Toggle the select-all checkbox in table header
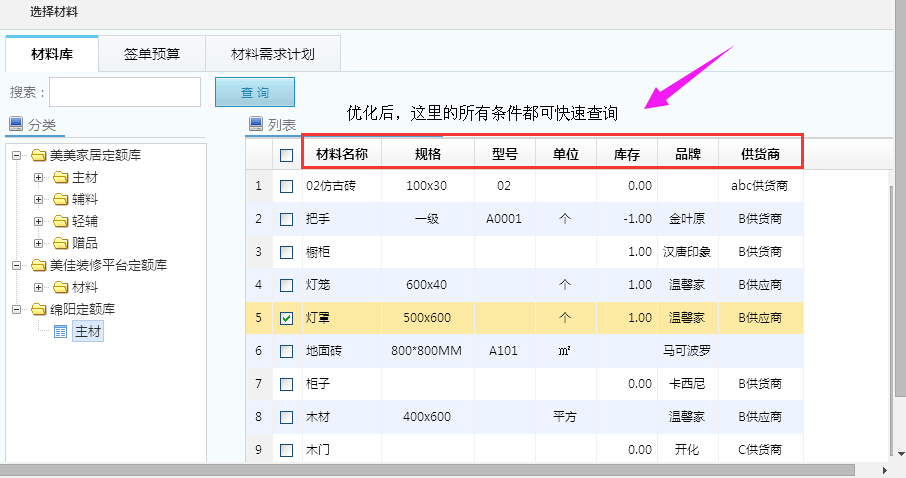Viewport: 906px width, 478px height. tap(287, 155)
